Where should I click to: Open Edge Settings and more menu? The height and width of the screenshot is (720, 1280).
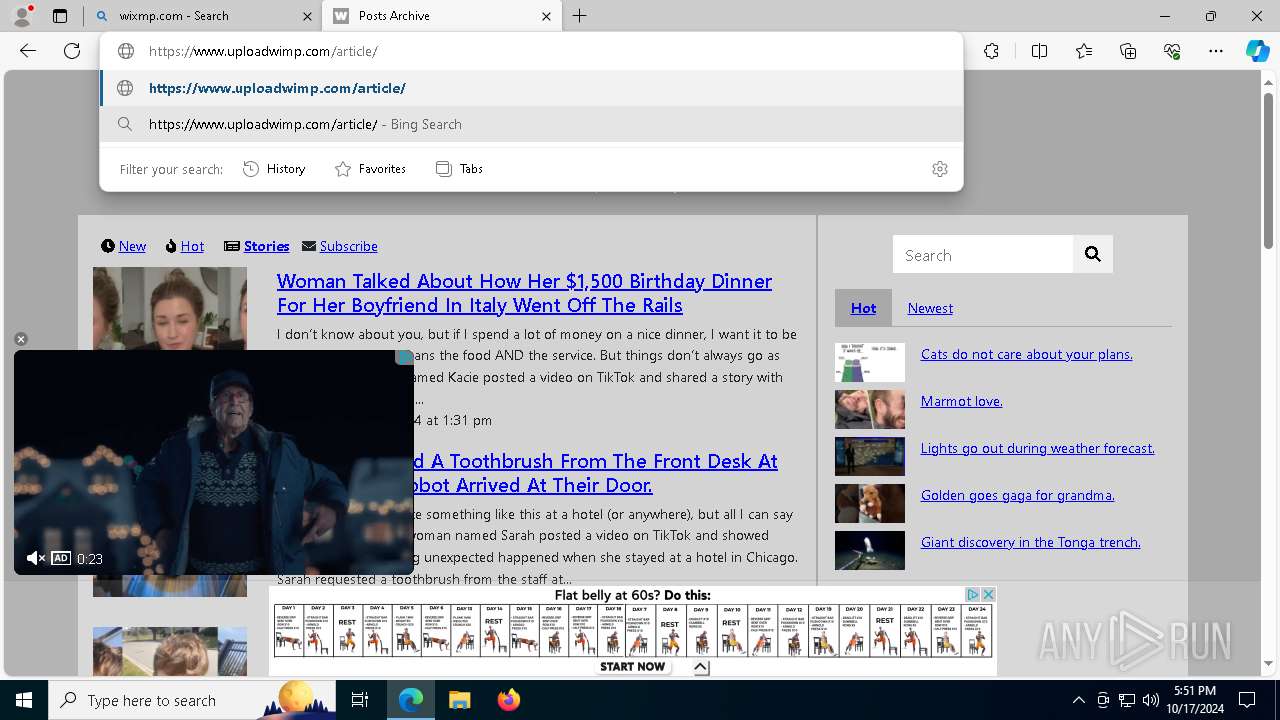1216,51
